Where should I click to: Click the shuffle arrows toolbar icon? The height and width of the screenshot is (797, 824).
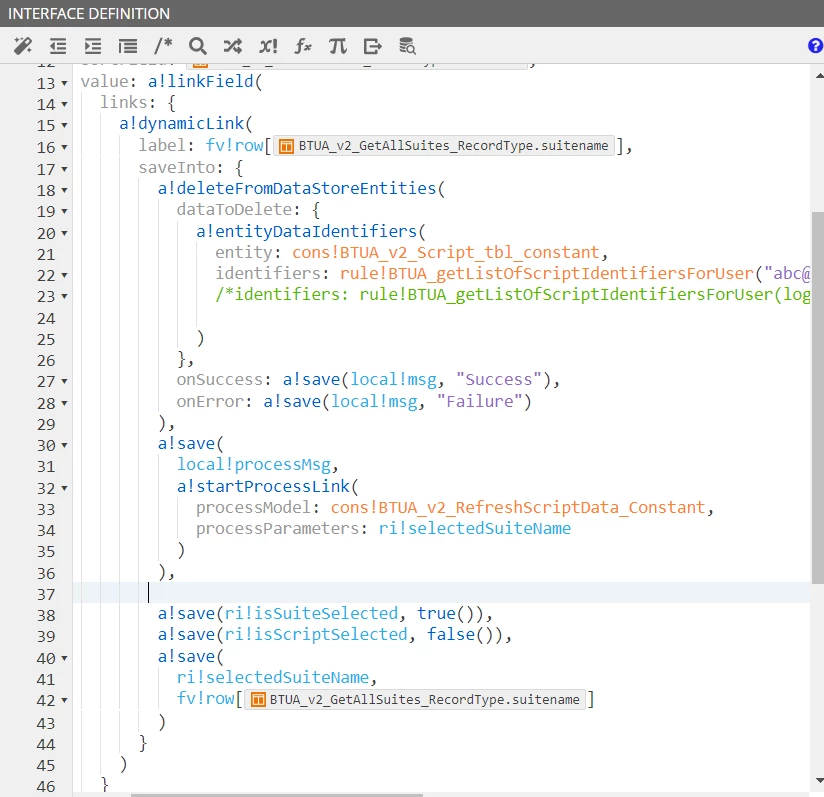233,46
